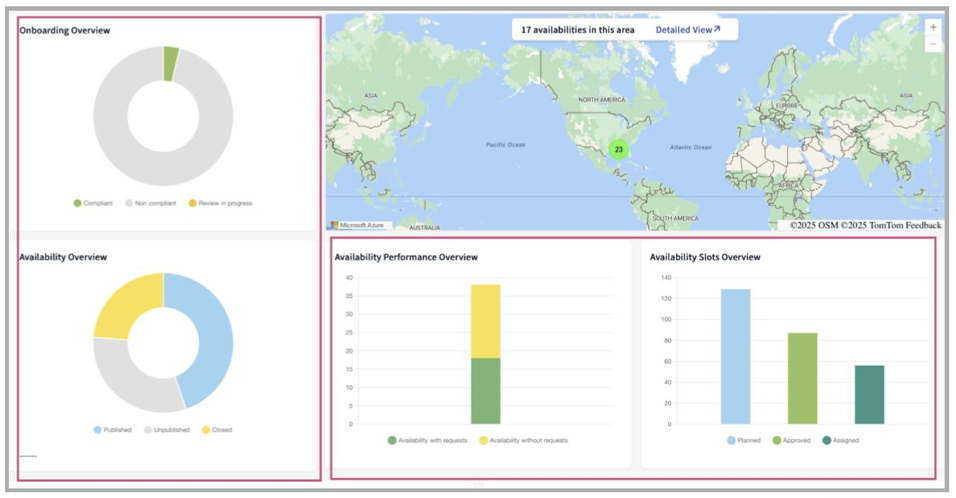Select the teal Assigned bar in slots chart
Screen dimensions: 956x498
point(869,394)
